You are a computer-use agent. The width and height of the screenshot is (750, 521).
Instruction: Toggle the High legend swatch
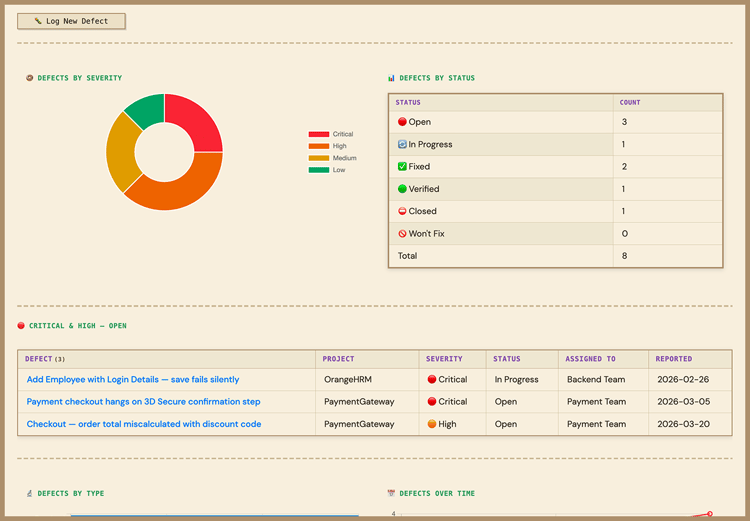[319, 146]
